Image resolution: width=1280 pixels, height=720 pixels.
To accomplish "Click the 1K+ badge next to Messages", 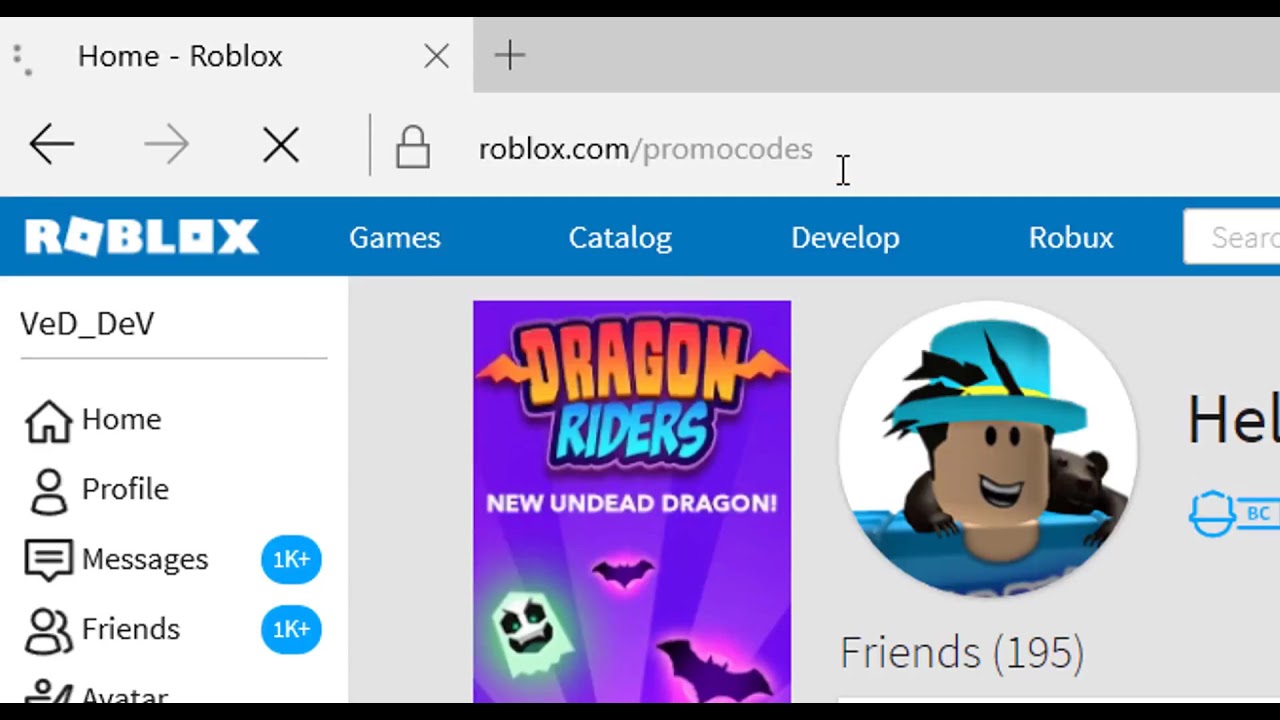I will click(291, 559).
